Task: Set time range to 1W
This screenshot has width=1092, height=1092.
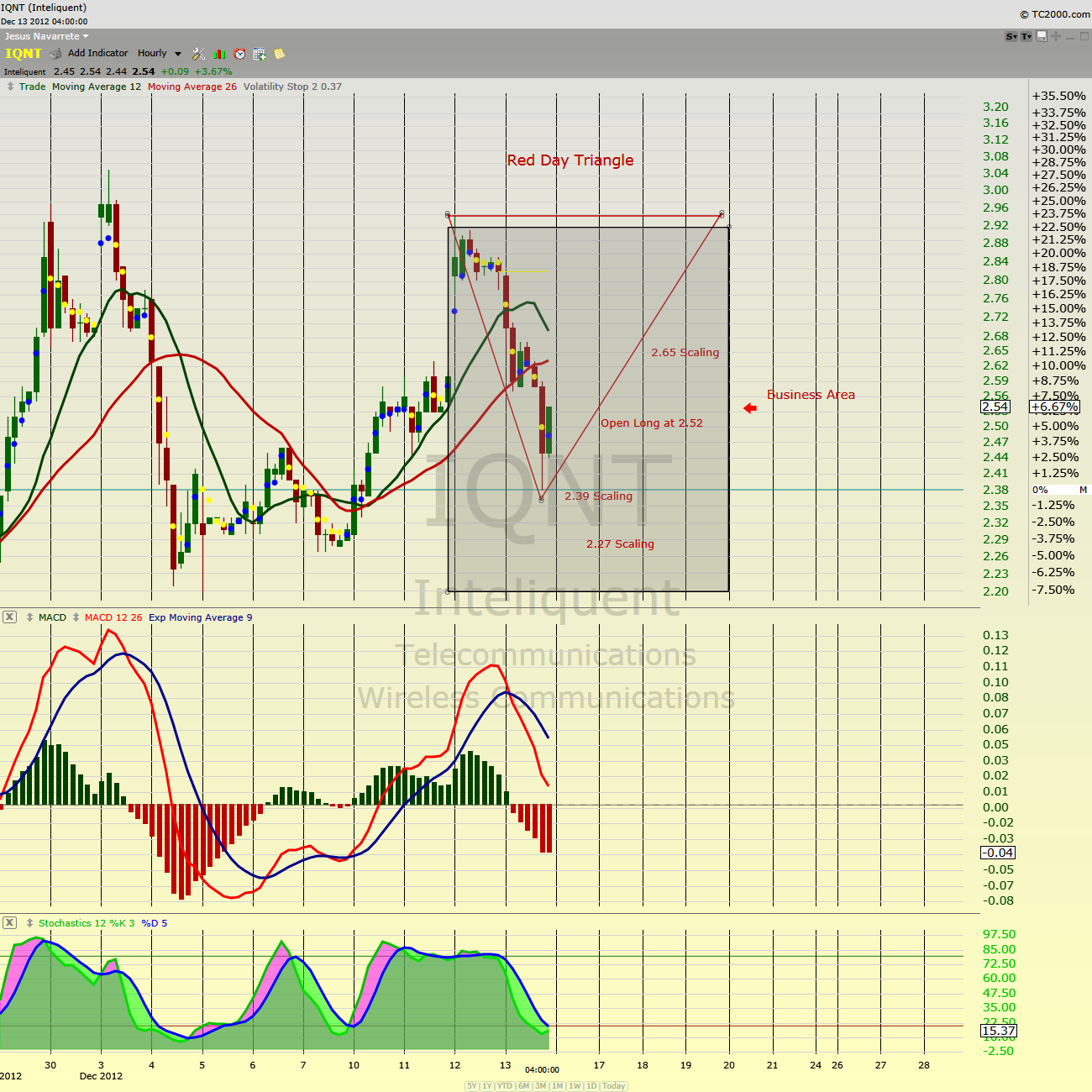Action: tap(575, 1086)
